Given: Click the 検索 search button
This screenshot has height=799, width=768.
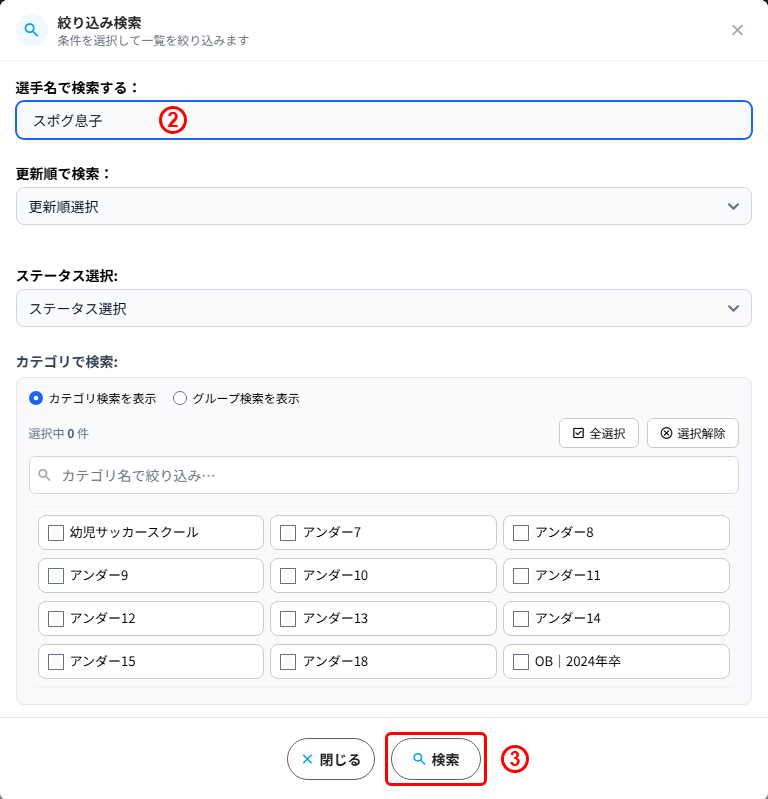Looking at the screenshot, I should click(436, 759).
